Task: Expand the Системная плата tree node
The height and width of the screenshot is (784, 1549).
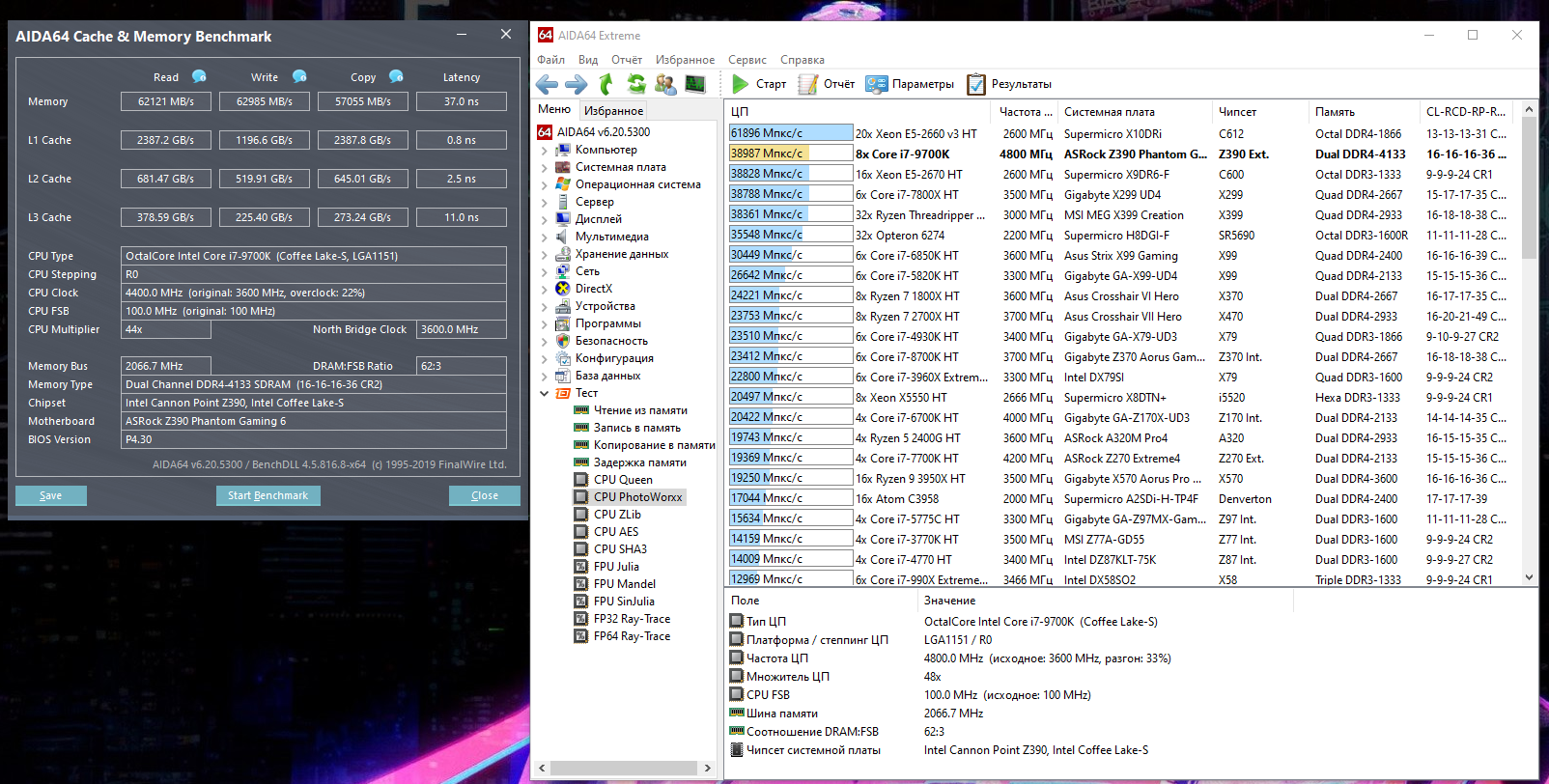Action: (x=544, y=168)
